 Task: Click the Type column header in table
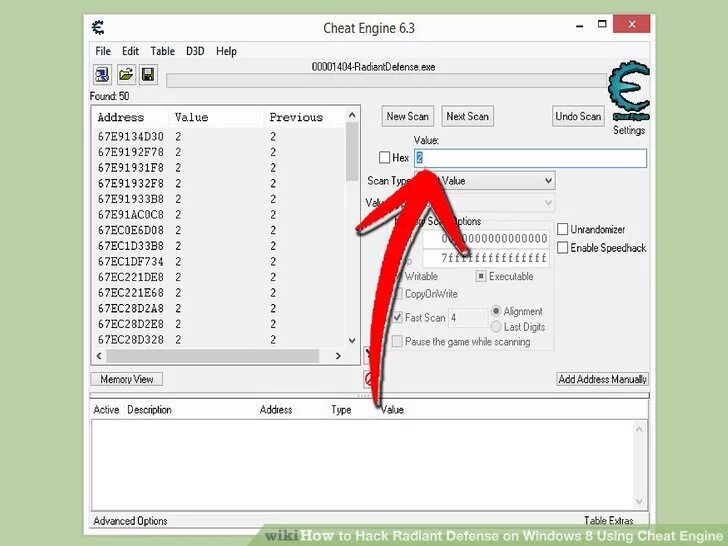341,410
